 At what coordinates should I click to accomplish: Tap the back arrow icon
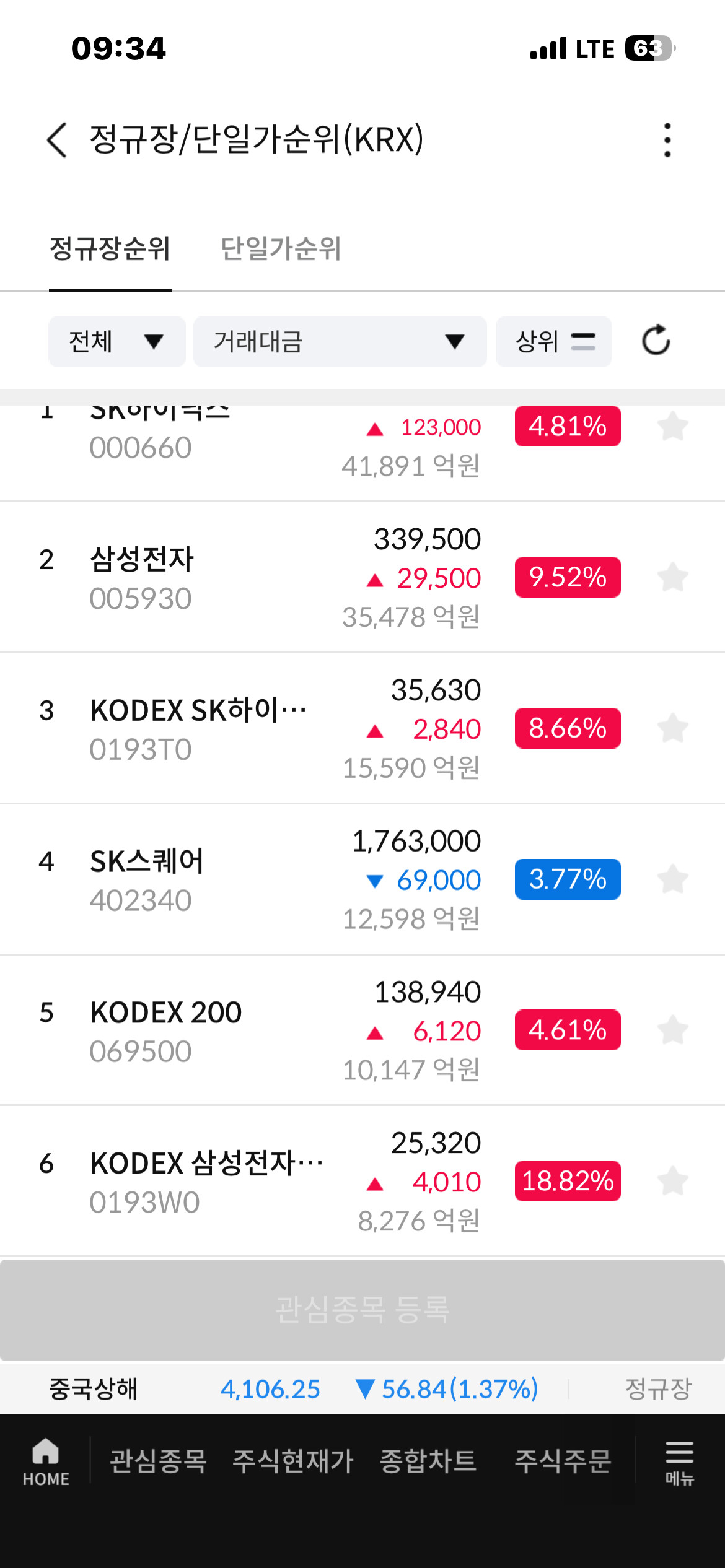point(57,140)
